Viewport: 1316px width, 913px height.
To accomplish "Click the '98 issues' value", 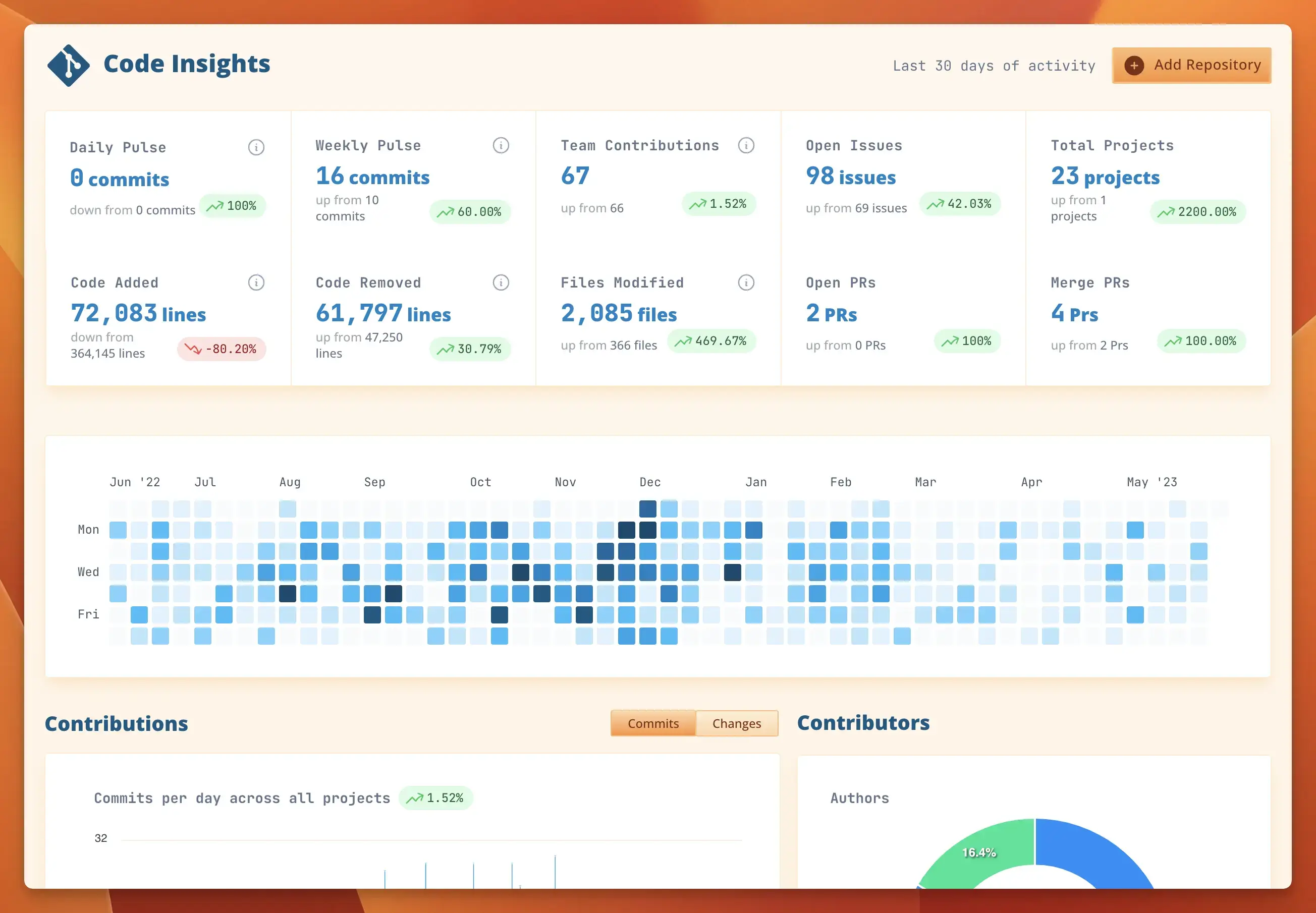I will click(851, 176).
